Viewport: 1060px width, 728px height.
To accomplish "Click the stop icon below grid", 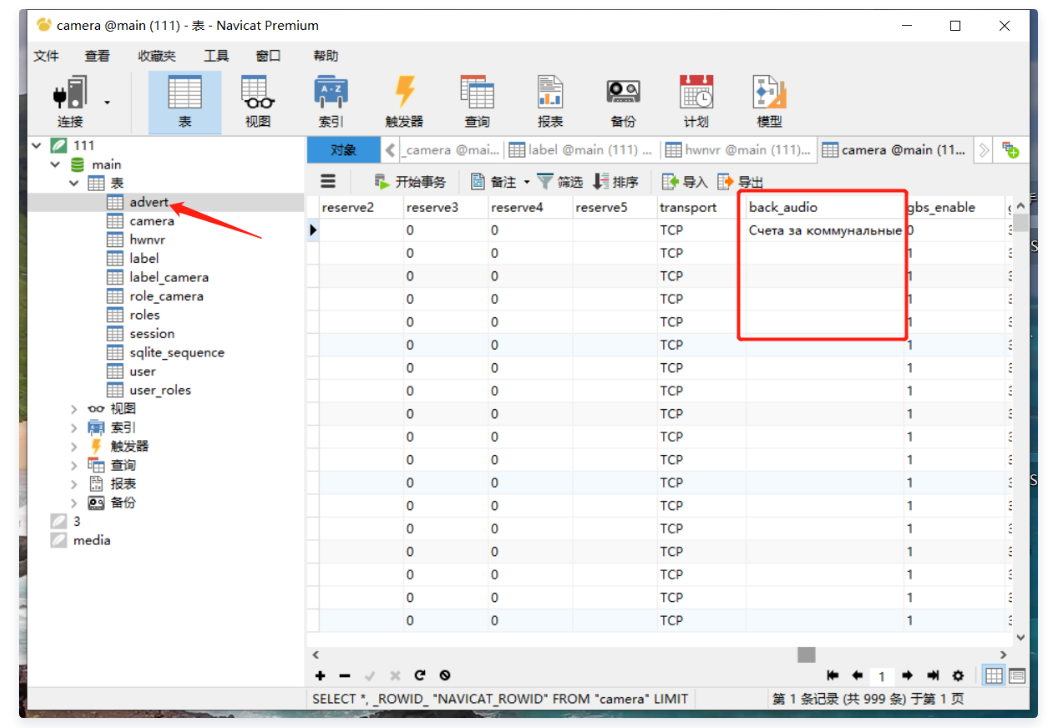I will click(445, 675).
